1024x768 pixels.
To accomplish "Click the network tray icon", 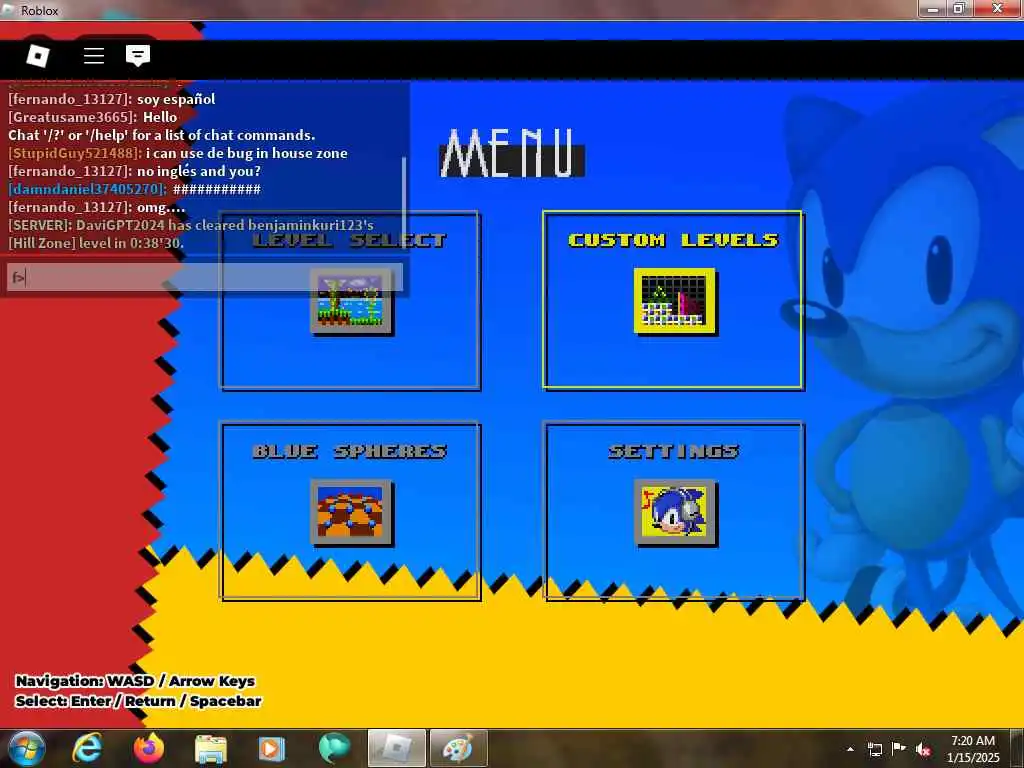I will 874,749.
